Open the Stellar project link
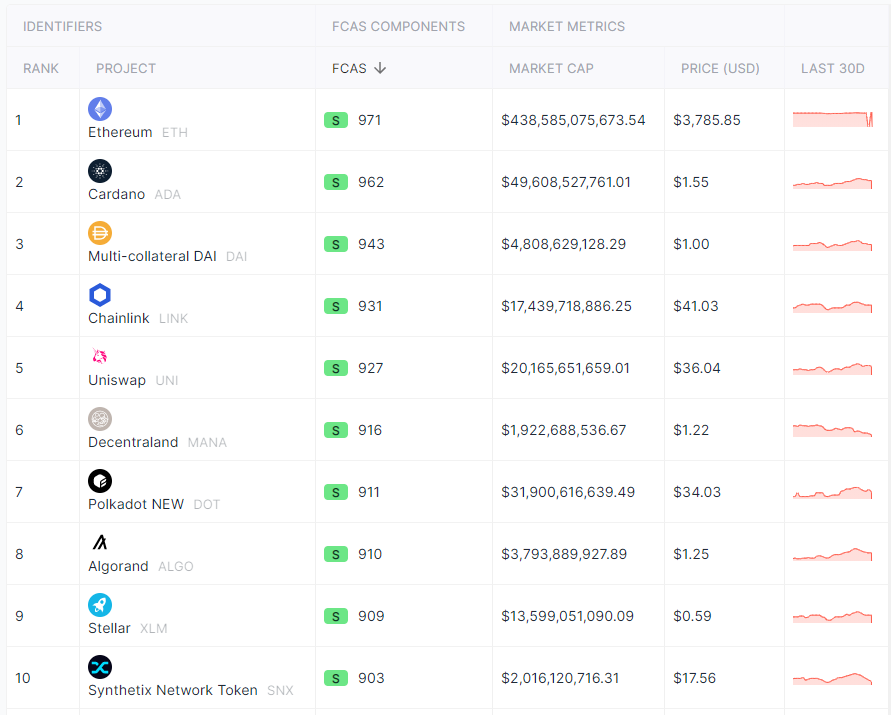Screen dimensions: 891x715 (x=109, y=629)
